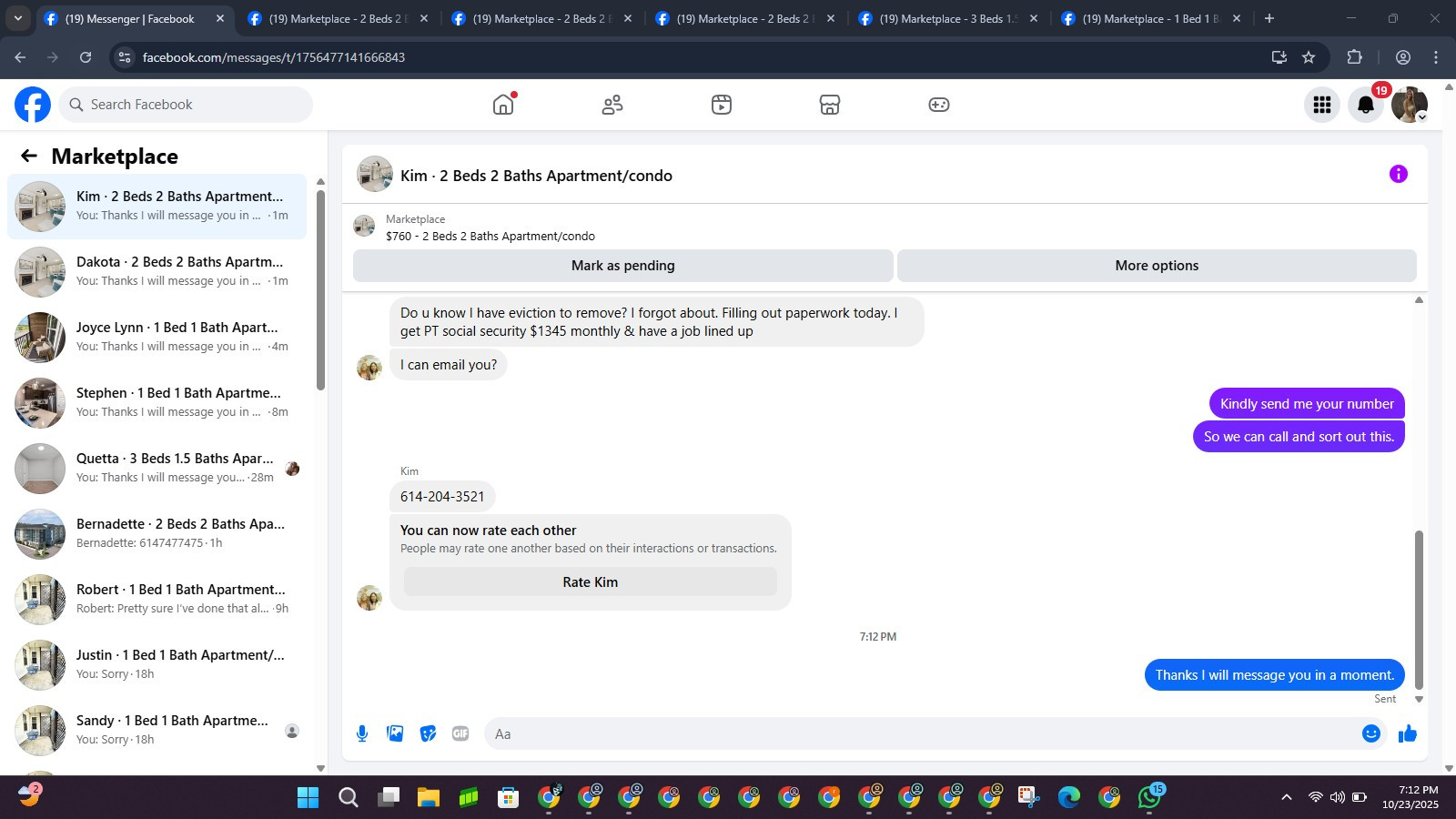Viewport: 1456px width, 819px height.
Task: Bookmark this page with the star icon
Action: (x=1309, y=57)
